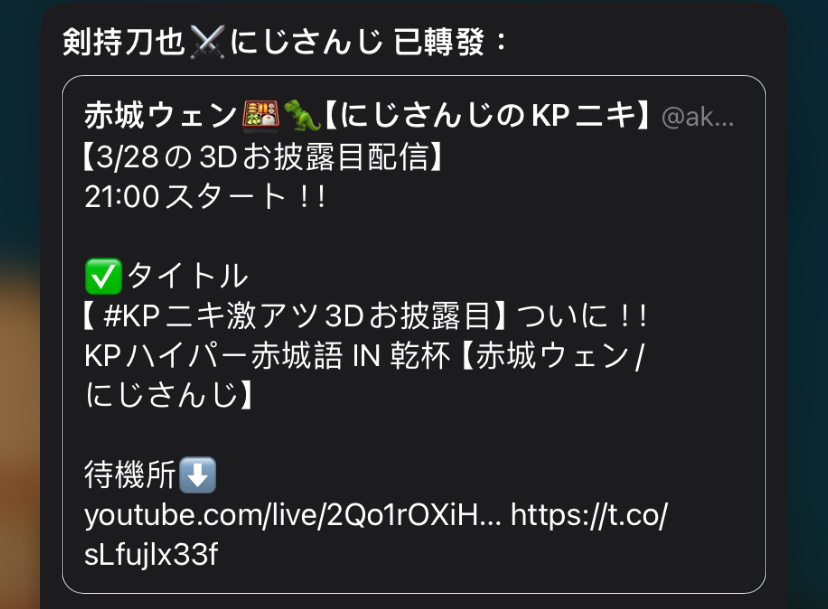Click the blue down-arrow emoji after 待機所
Viewport: 828px width, 609px height.
pyautogui.click(x=197, y=474)
